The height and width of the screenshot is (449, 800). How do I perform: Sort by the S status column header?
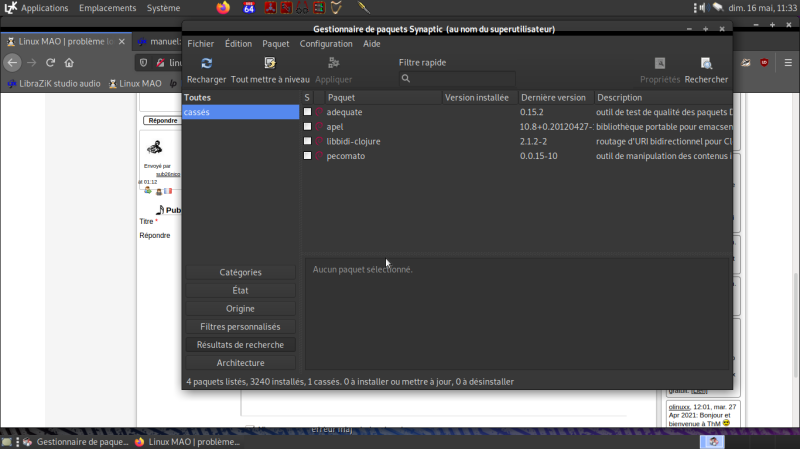point(307,97)
